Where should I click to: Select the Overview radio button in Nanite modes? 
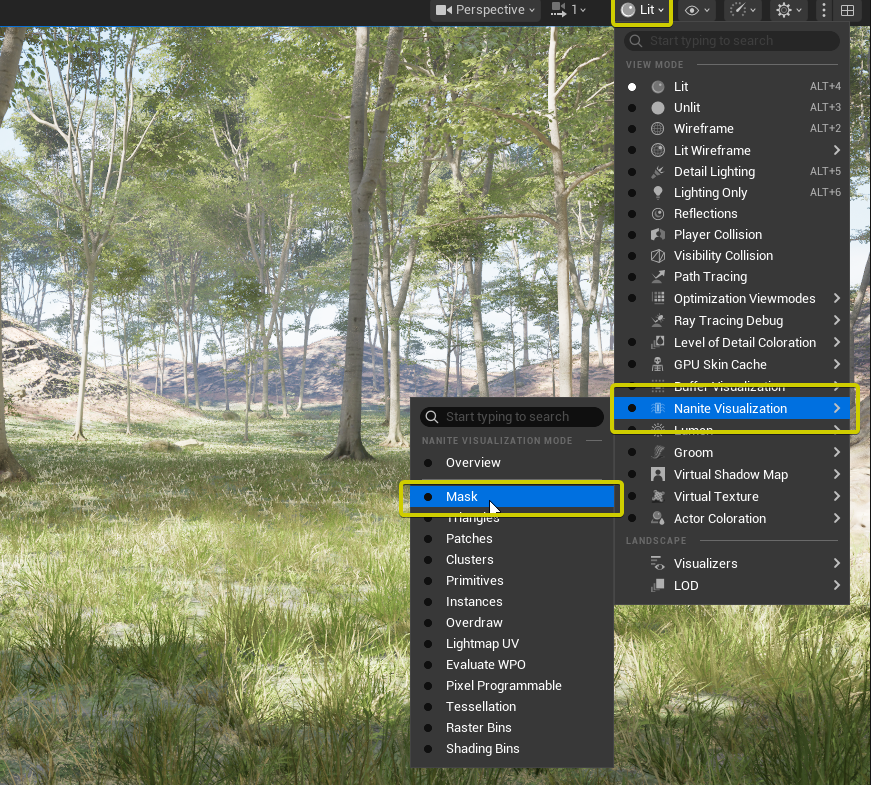pyautogui.click(x=428, y=463)
